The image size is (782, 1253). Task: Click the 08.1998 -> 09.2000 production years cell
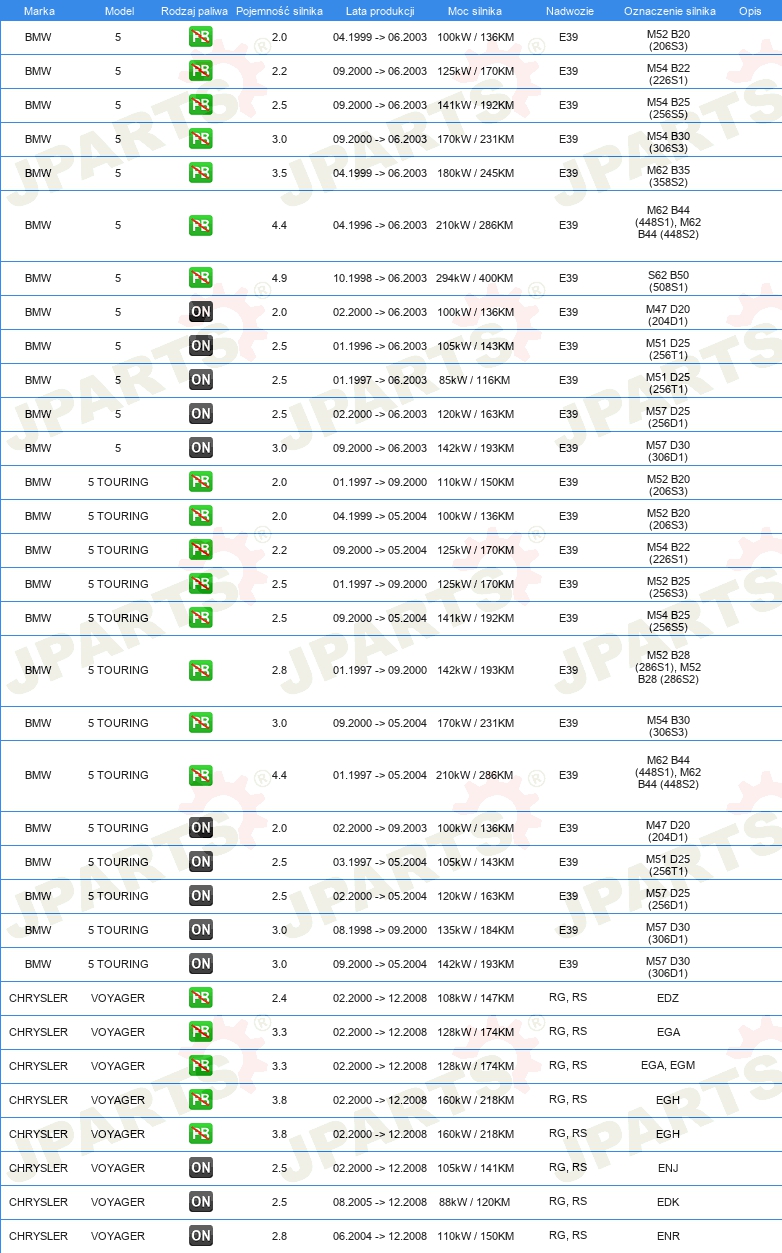click(x=380, y=930)
